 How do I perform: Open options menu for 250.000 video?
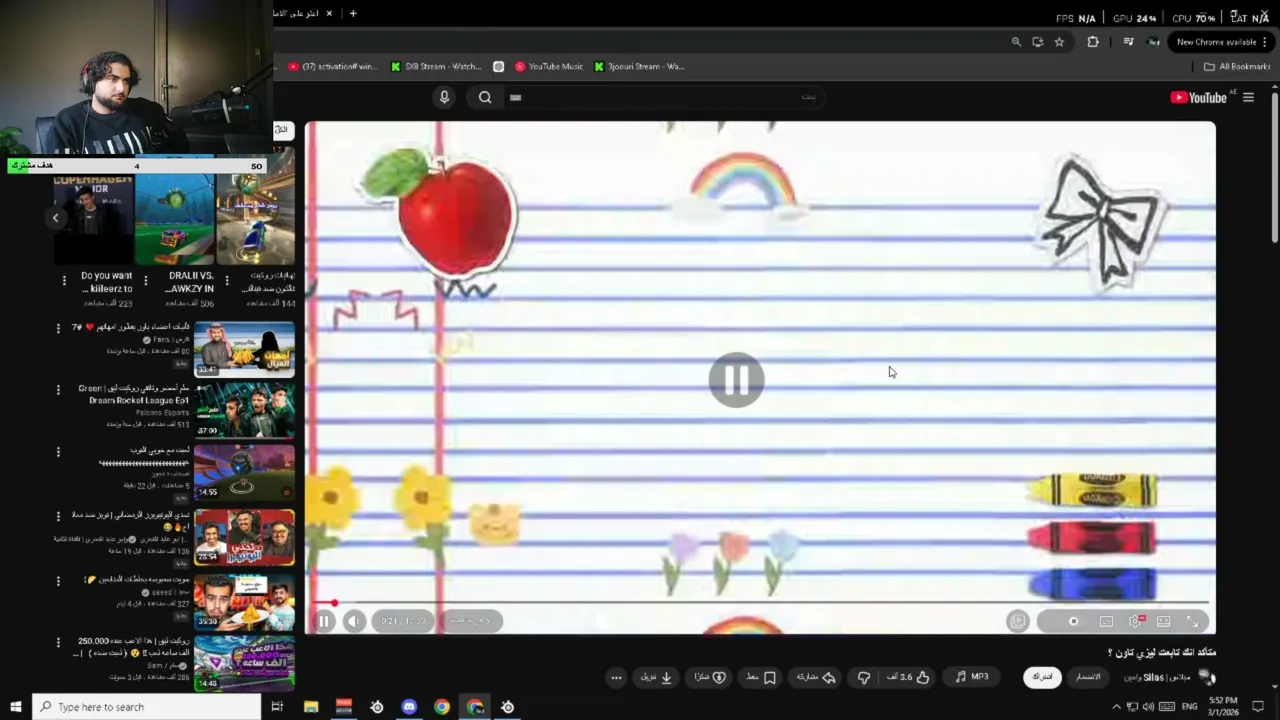58,642
